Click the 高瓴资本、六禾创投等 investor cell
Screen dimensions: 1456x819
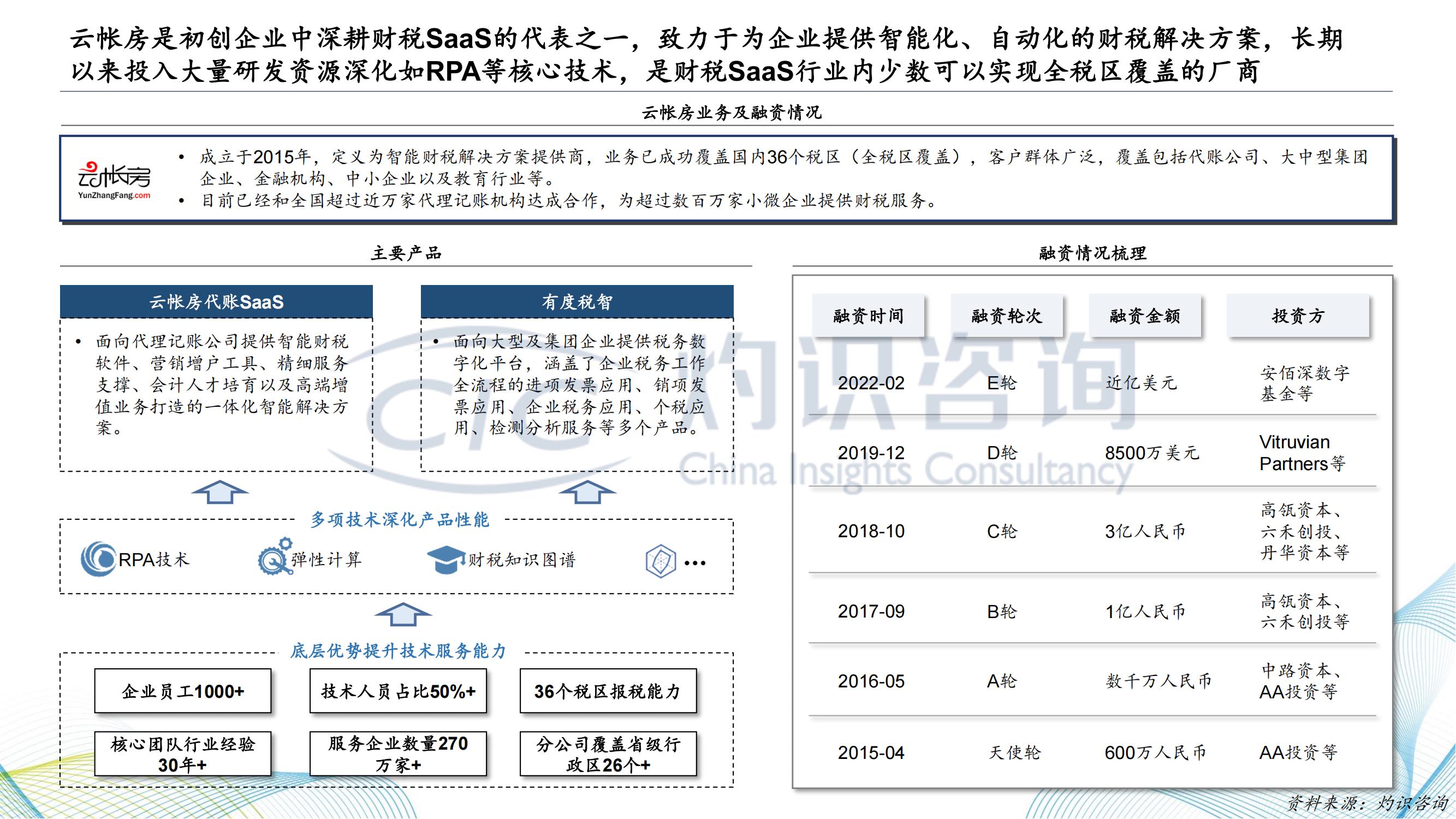tap(1305, 612)
